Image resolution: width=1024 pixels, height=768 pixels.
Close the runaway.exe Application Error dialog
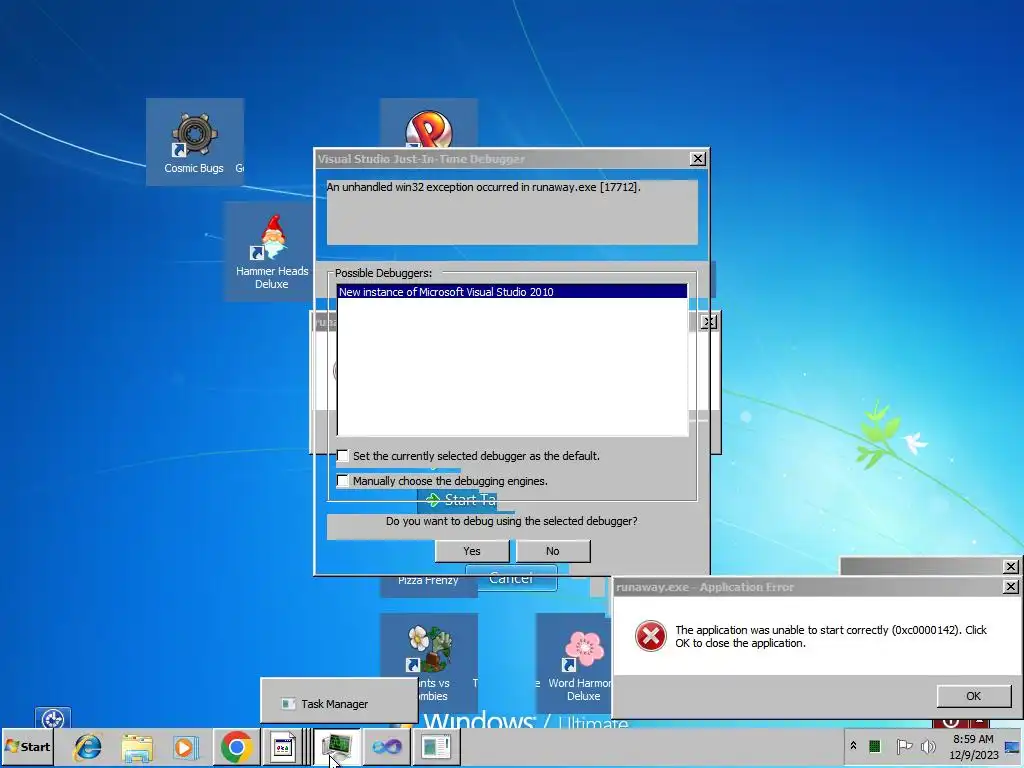1010,586
